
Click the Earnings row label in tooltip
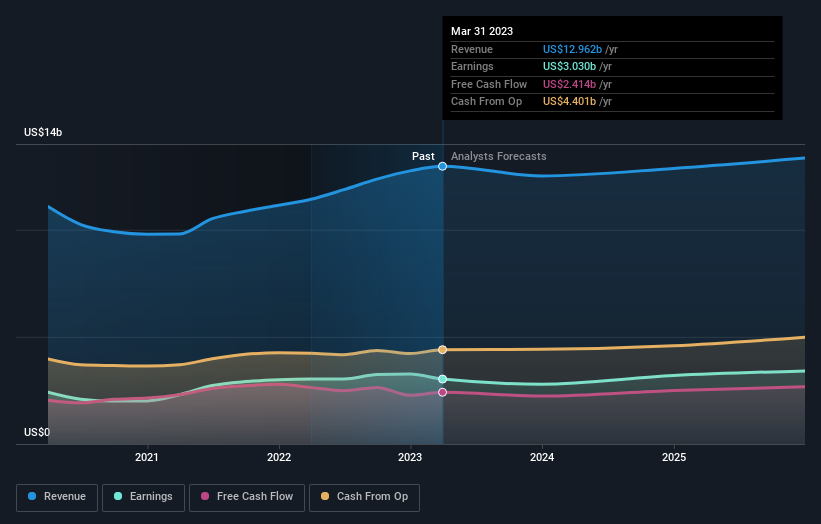(x=472, y=66)
